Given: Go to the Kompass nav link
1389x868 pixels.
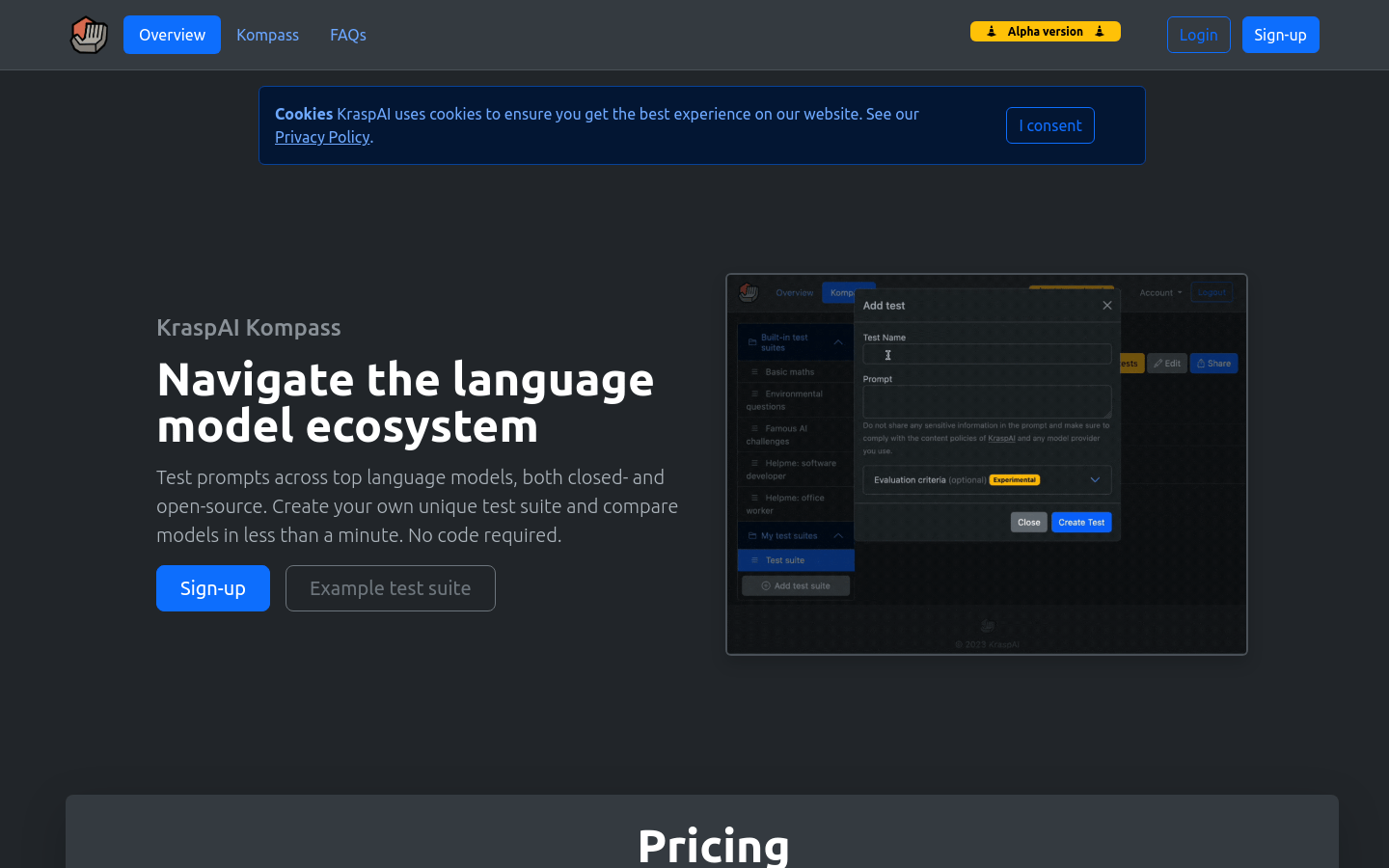Looking at the screenshot, I should click(267, 35).
